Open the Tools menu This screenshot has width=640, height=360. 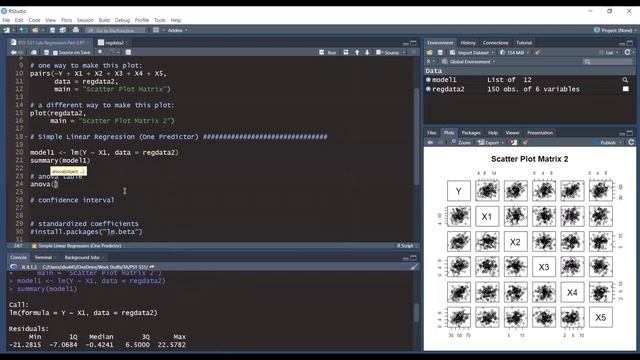(160, 20)
